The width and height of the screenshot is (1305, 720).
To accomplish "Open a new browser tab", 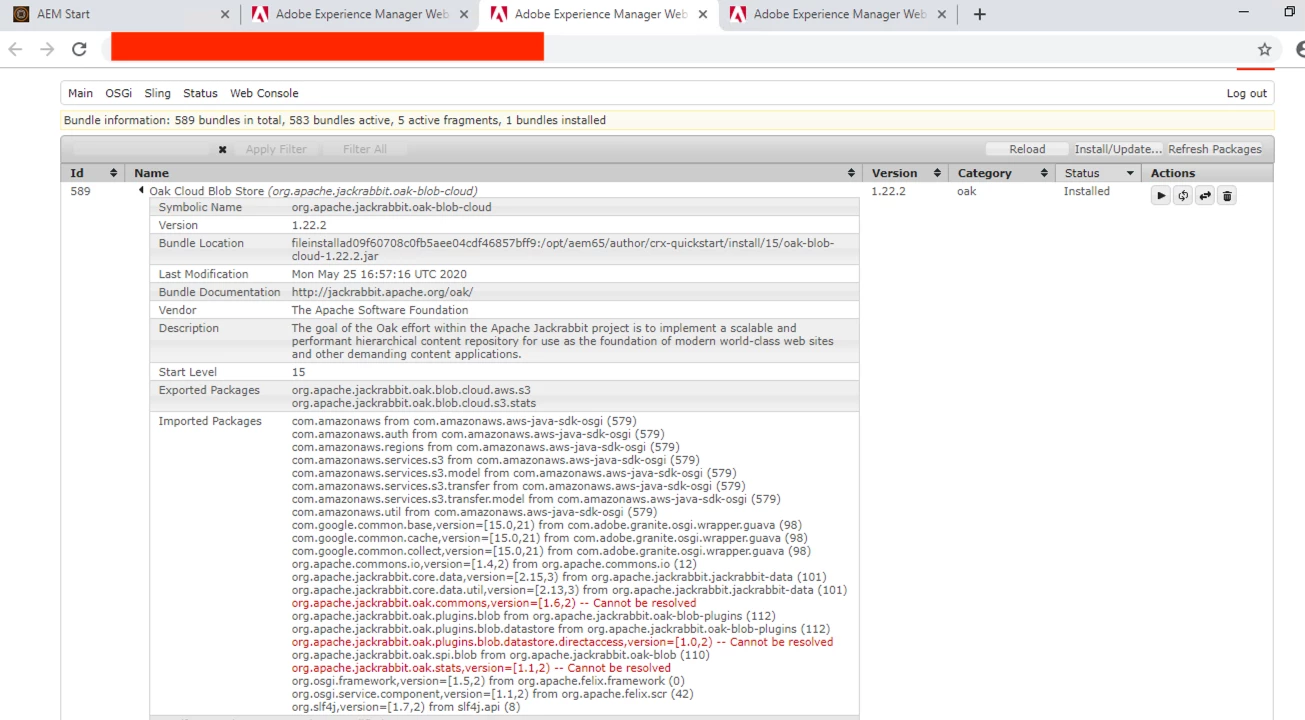I will click(979, 14).
